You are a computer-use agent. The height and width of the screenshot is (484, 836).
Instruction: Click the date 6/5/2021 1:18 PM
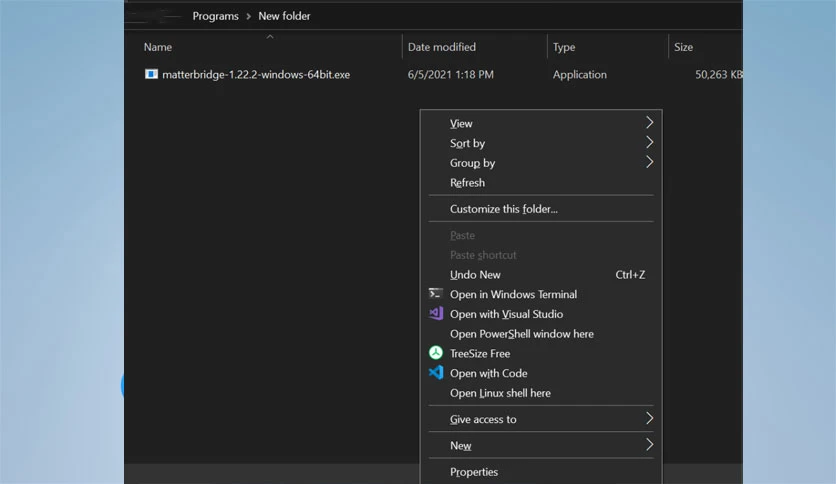point(451,75)
